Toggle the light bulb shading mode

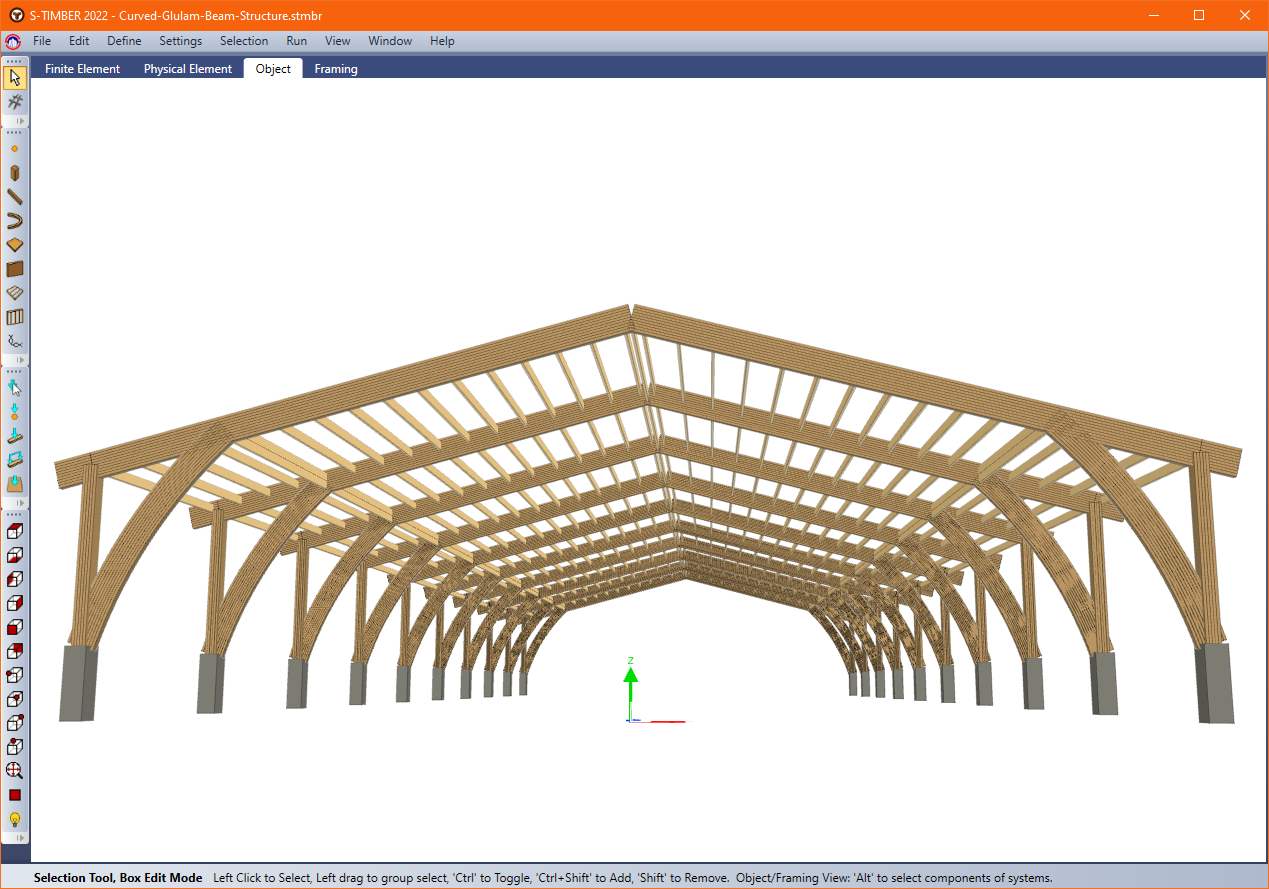pyautogui.click(x=15, y=818)
